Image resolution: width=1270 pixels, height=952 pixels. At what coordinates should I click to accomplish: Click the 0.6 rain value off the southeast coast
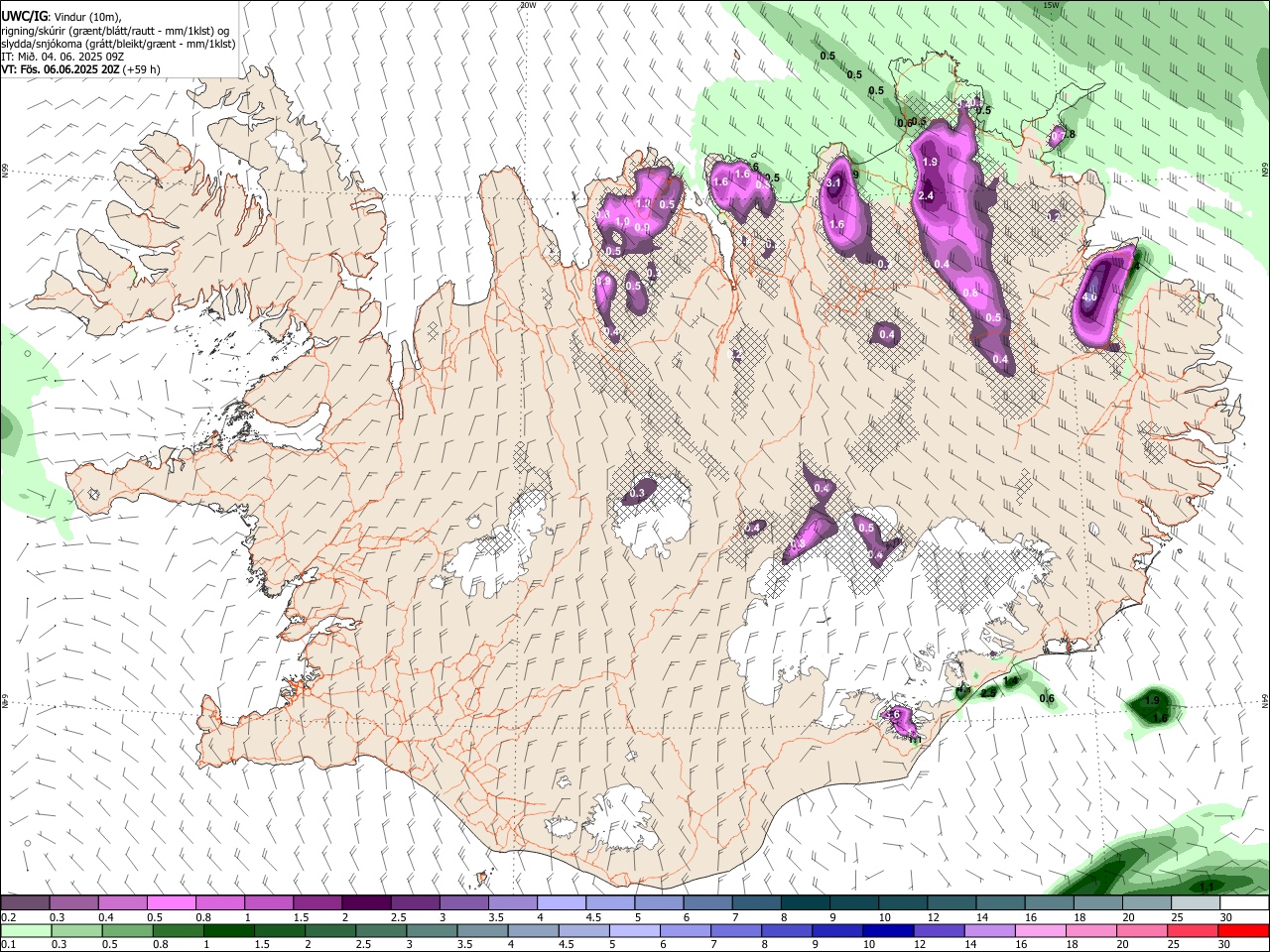pos(1047,698)
